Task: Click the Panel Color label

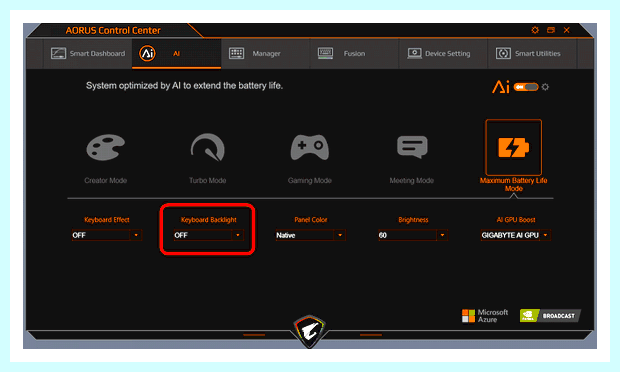Action: [311, 220]
